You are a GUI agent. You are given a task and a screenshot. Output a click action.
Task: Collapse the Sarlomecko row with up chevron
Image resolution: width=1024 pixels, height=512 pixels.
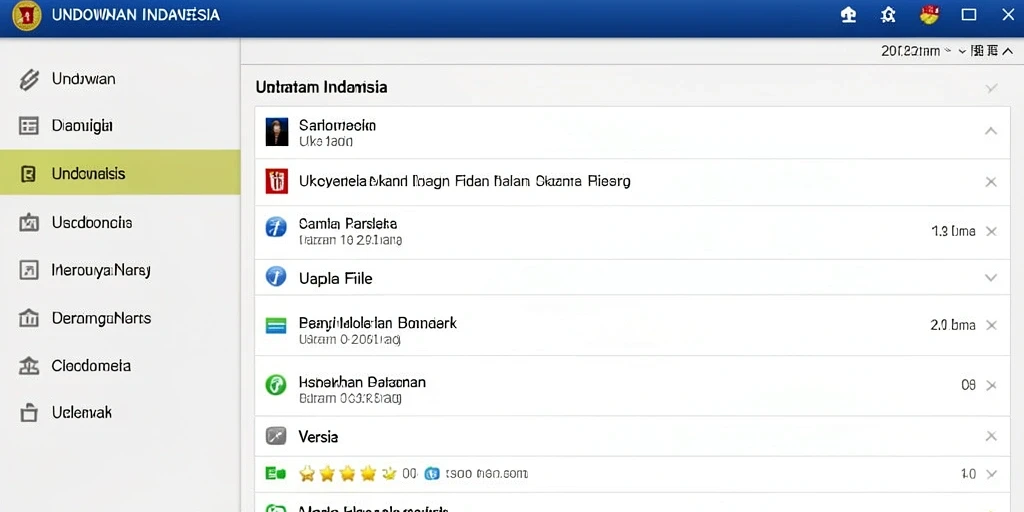point(991,131)
